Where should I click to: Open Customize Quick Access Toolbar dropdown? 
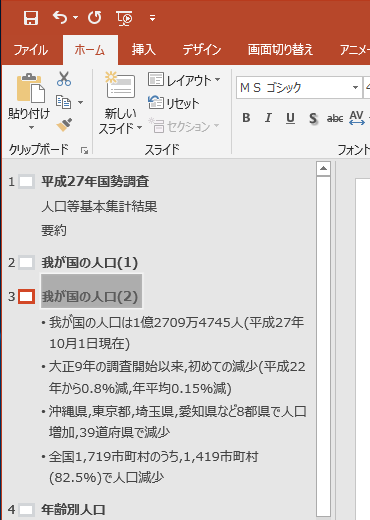[152, 18]
